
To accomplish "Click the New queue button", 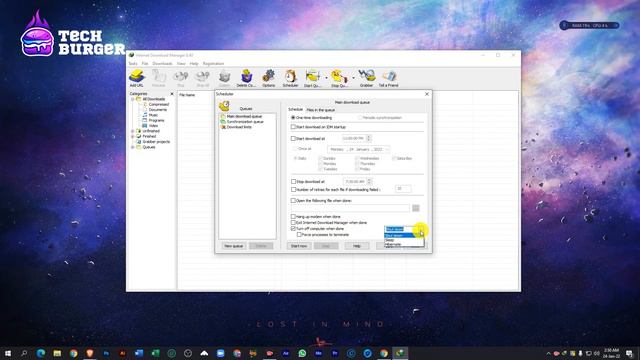I will (x=234, y=246).
